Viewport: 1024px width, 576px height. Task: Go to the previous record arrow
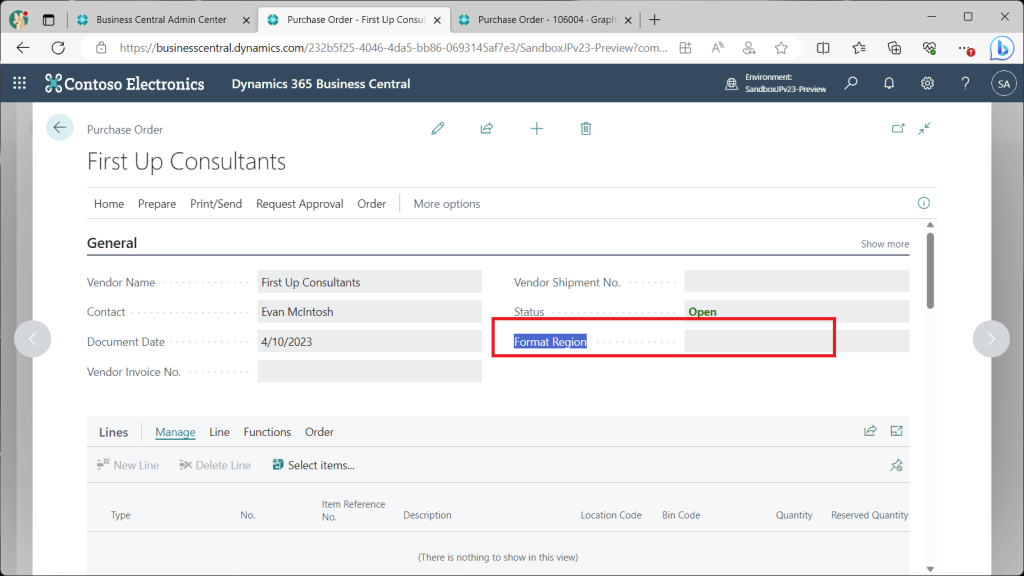[33, 338]
